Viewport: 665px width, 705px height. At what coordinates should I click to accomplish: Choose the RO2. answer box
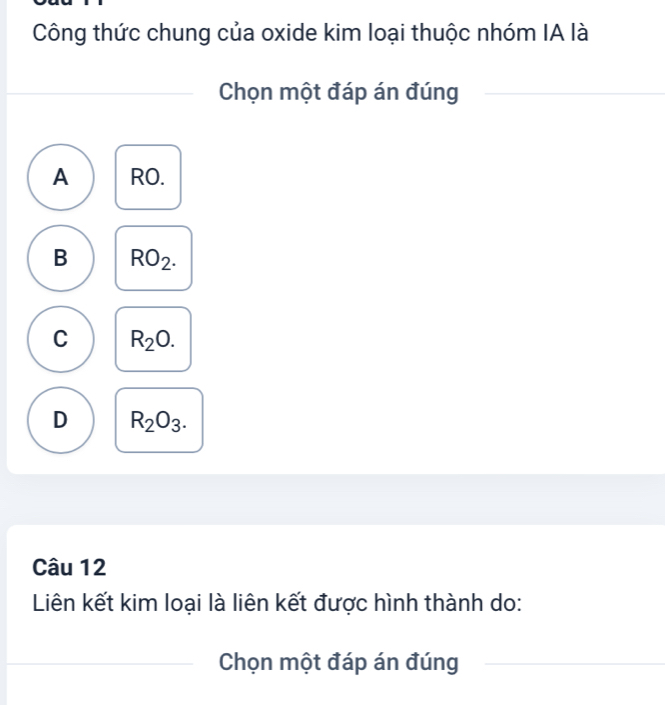coord(153,258)
